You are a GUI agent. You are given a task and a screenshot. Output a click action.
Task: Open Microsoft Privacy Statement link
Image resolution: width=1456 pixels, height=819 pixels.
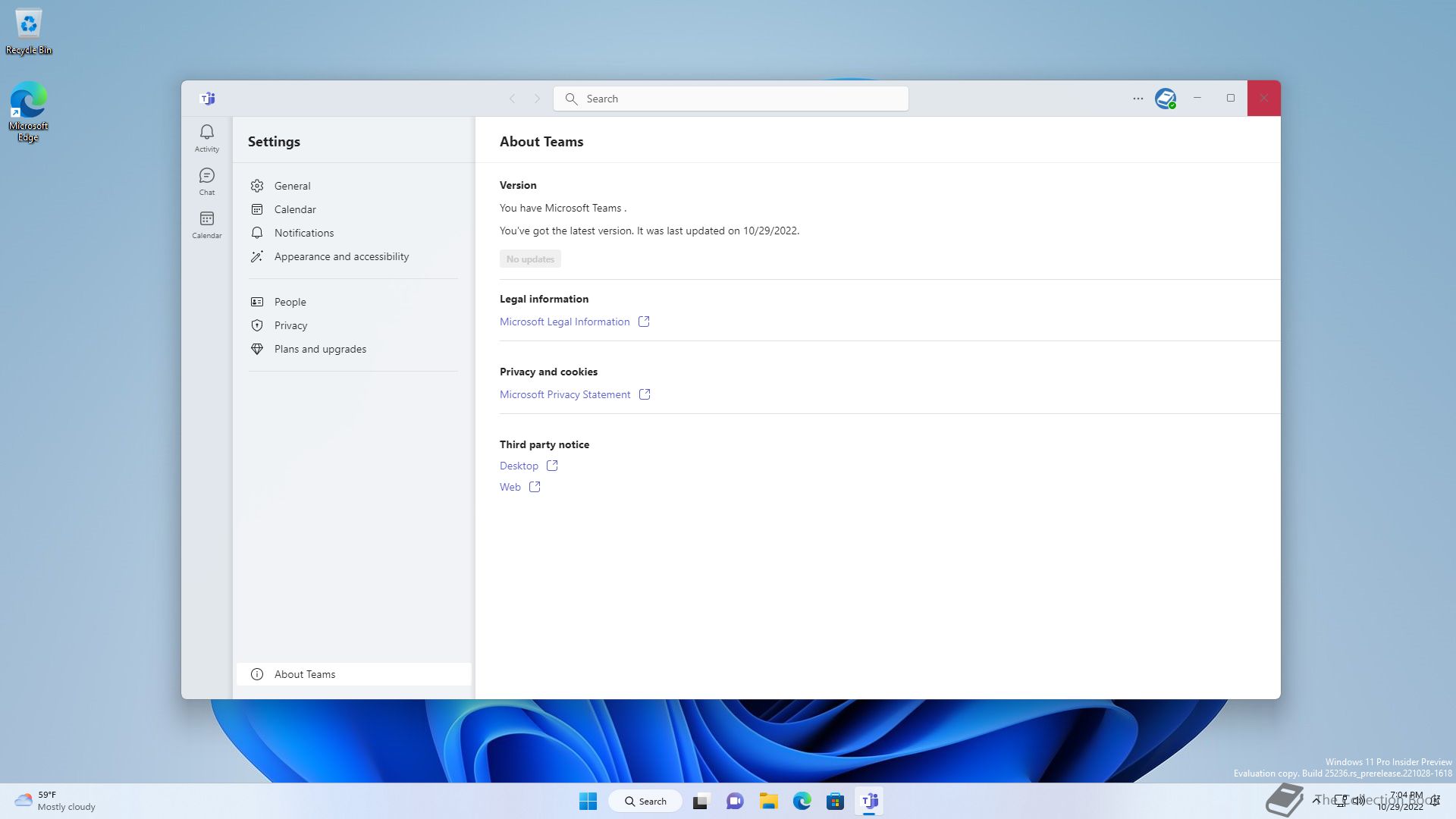click(x=565, y=394)
